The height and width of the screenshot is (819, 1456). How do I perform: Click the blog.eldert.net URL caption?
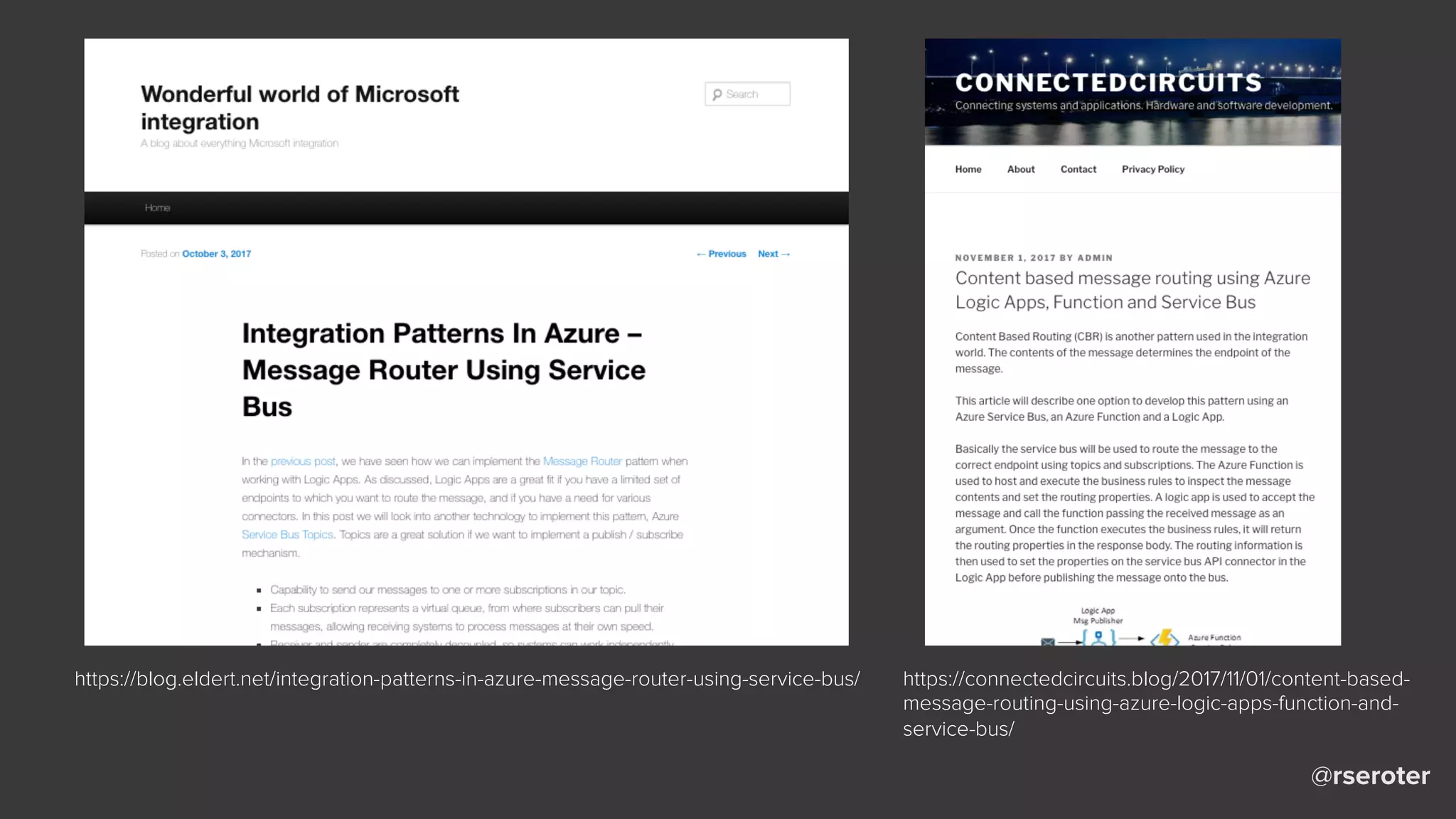467,679
